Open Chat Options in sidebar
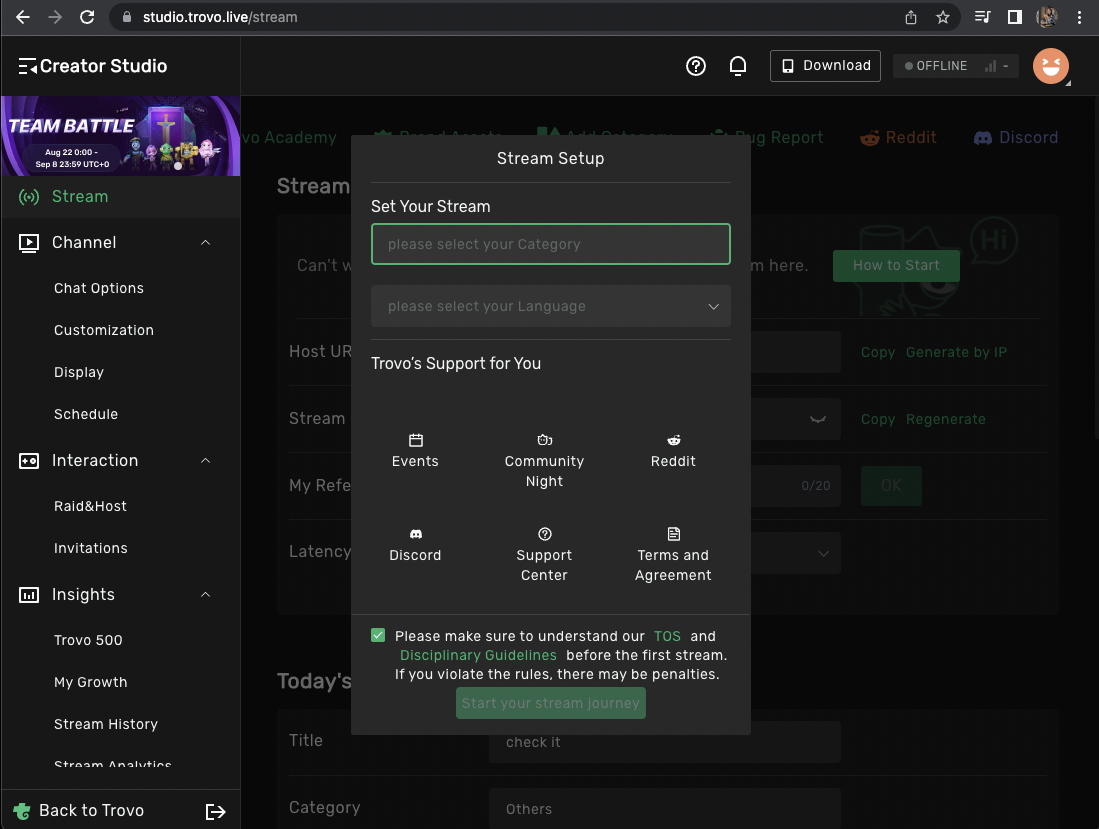The width and height of the screenshot is (1099, 829). pos(99,288)
